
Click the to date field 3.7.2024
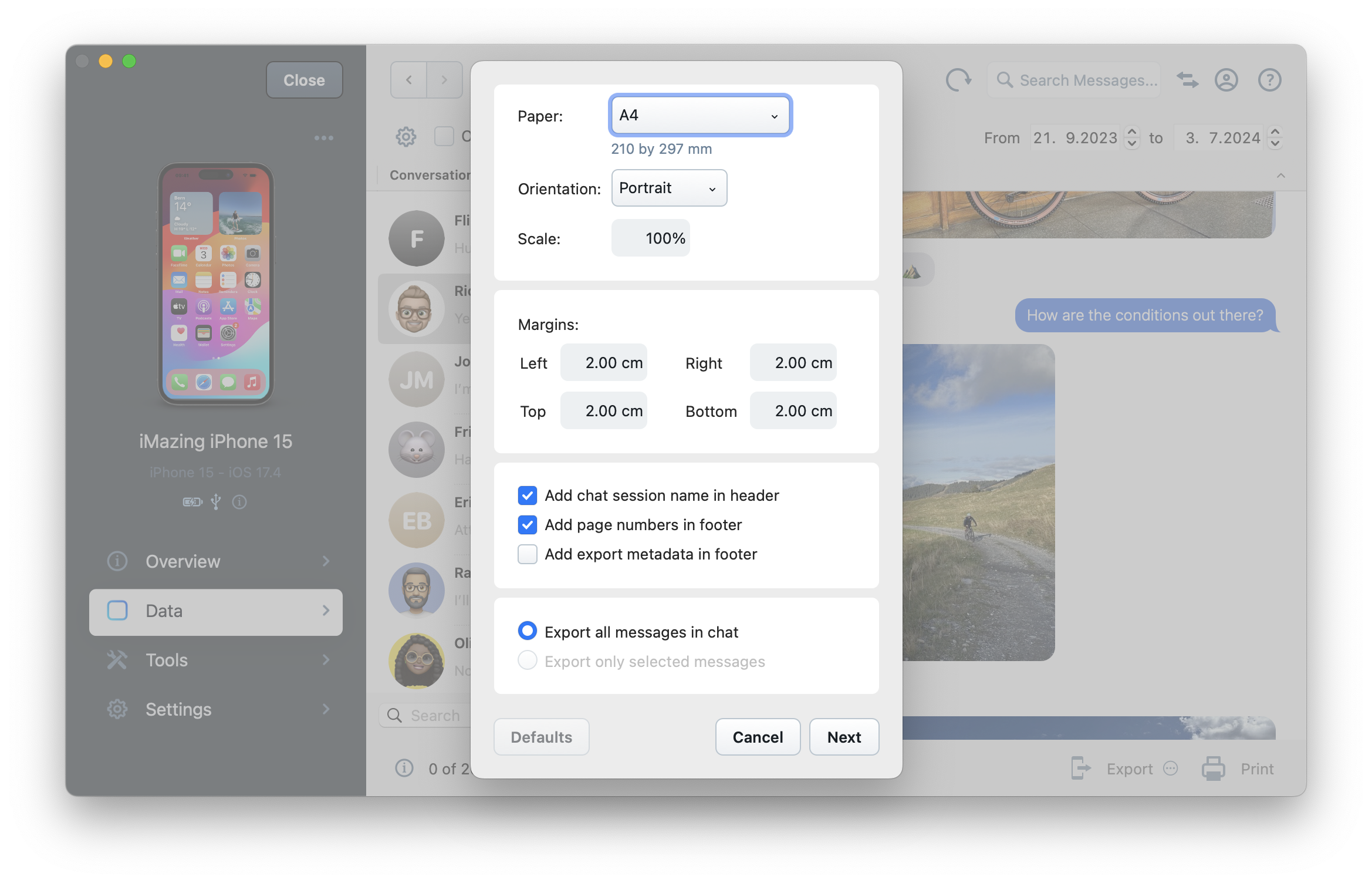click(x=1218, y=138)
